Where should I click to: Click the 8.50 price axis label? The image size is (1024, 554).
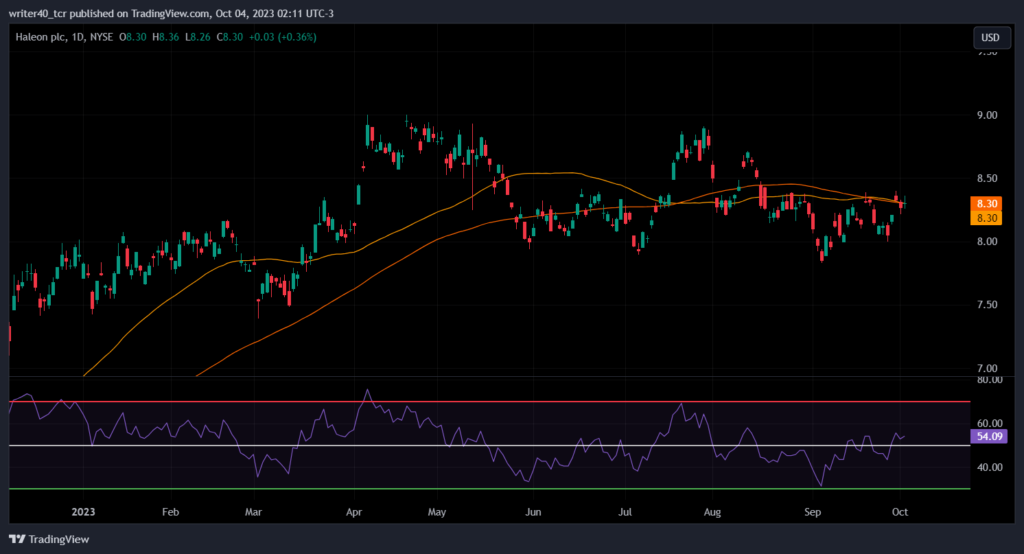987,178
